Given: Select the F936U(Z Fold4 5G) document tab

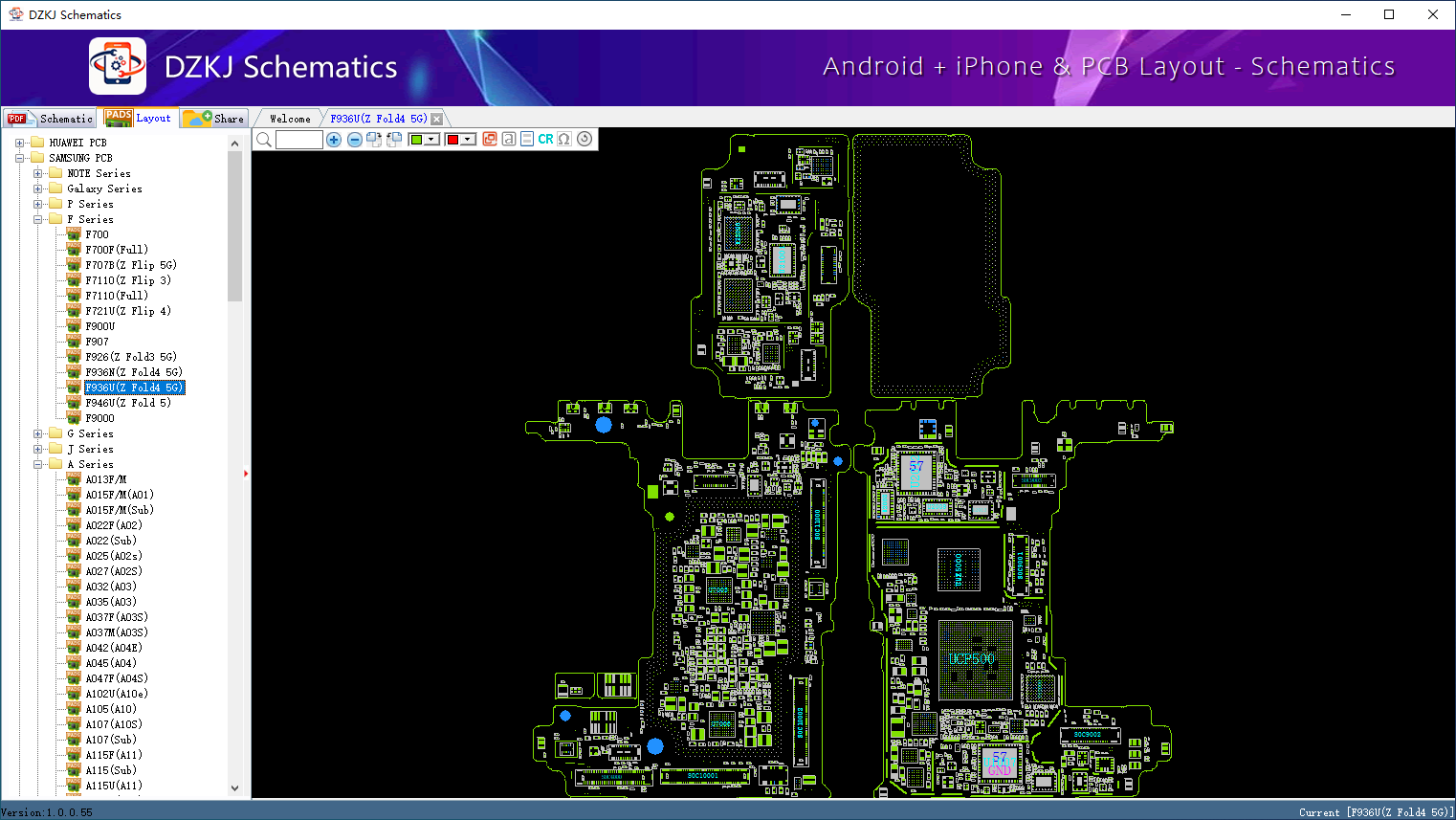Looking at the screenshot, I should click(x=379, y=119).
